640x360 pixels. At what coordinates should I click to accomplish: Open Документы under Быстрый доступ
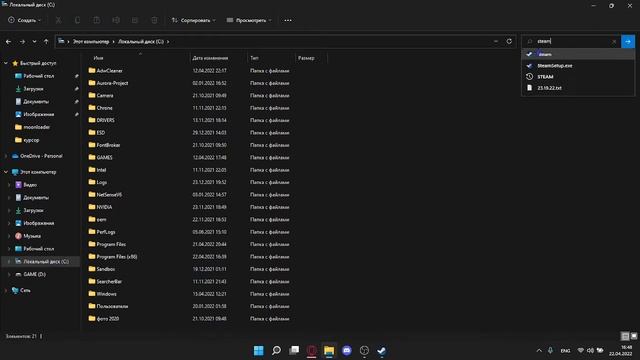[x=36, y=101]
